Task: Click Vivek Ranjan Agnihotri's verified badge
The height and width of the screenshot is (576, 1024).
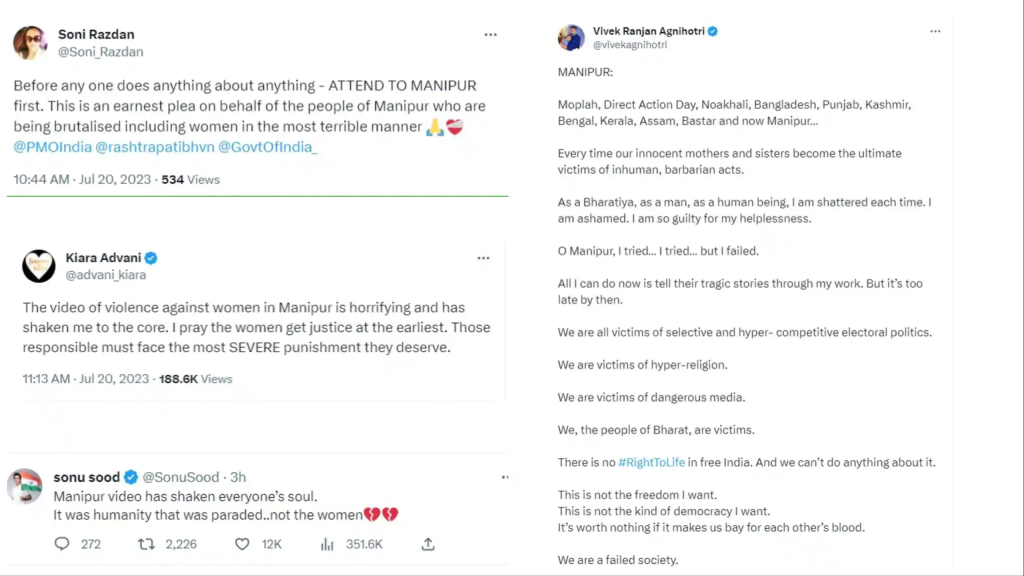Action: [713, 31]
